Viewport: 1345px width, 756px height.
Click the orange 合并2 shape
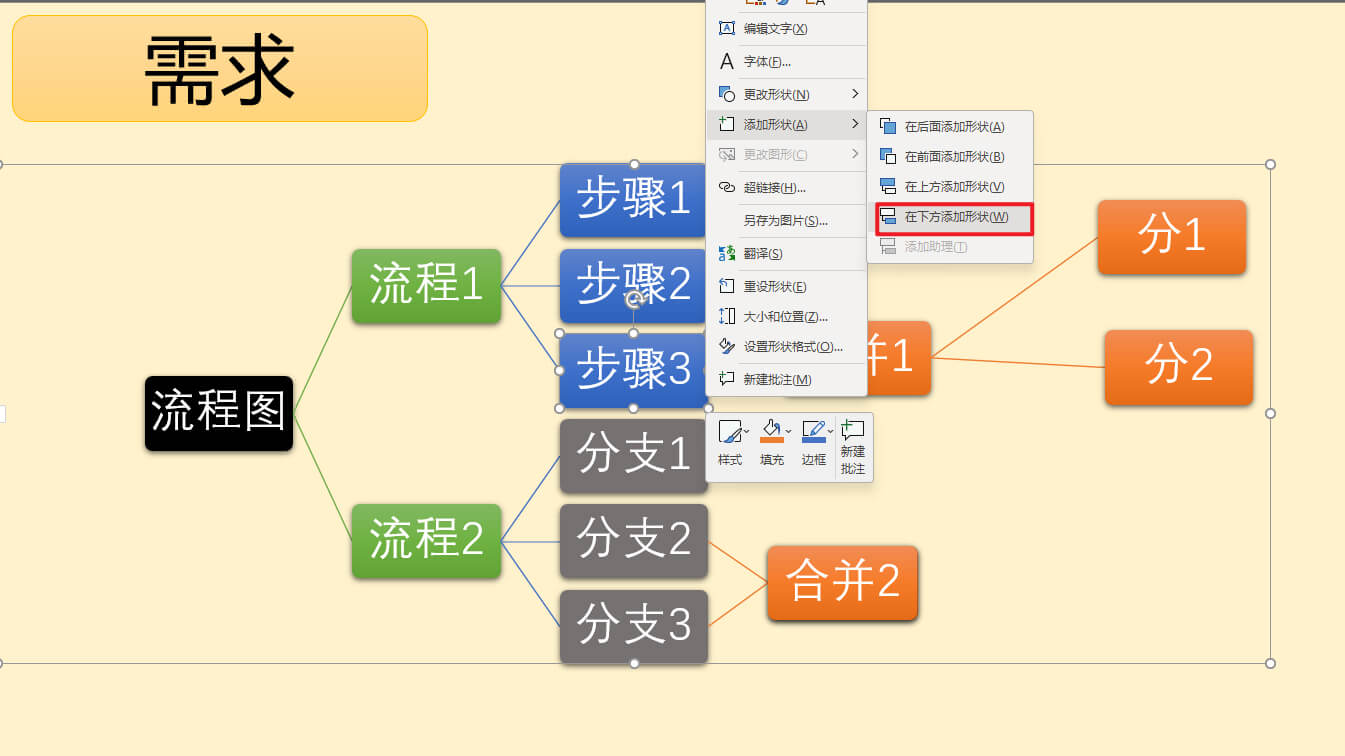tap(842, 583)
